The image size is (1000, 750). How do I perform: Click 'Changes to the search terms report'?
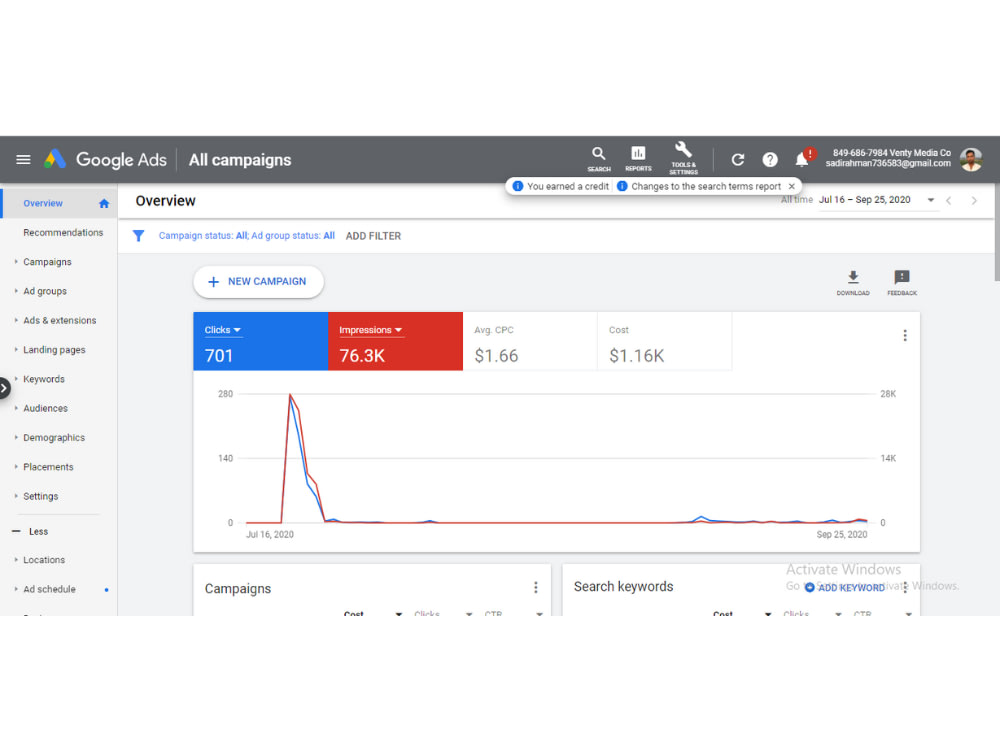click(706, 186)
